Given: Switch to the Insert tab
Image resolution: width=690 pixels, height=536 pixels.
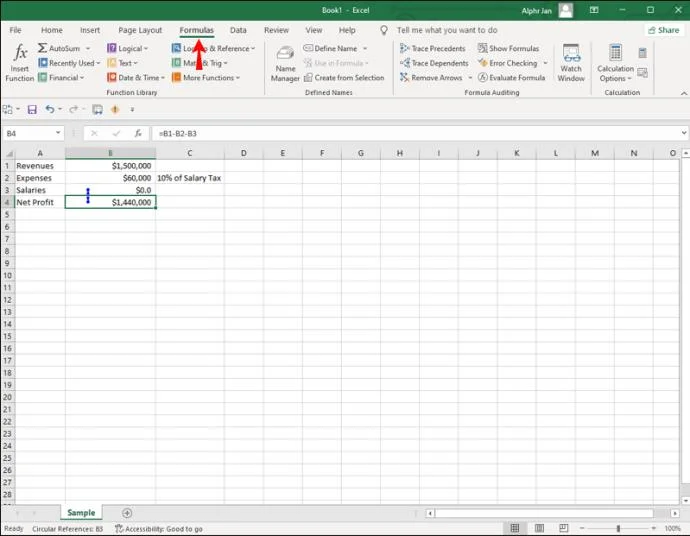Looking at the screenshot, I should 90,30.
